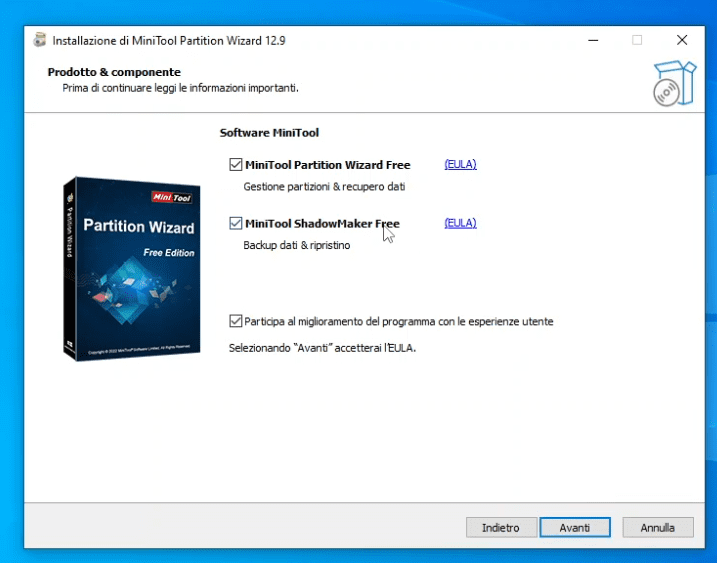
Task: Click the 'Prodotto & componente' header title
Action: tap(114, 72)
